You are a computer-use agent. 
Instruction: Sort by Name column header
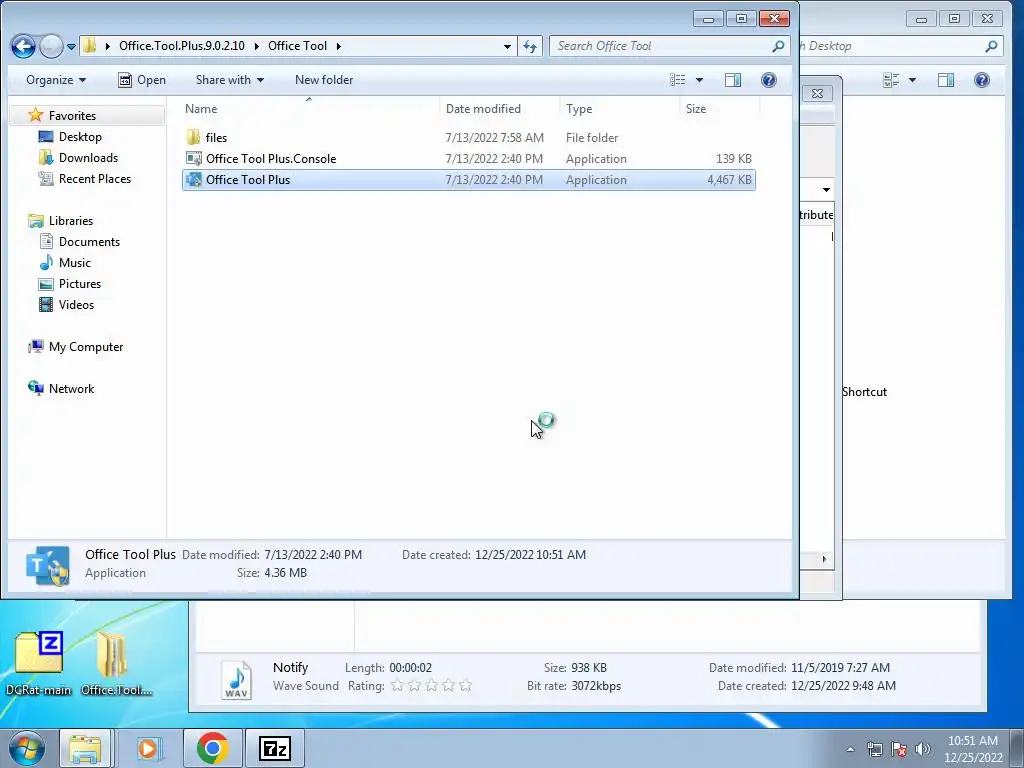coord(310,108)
